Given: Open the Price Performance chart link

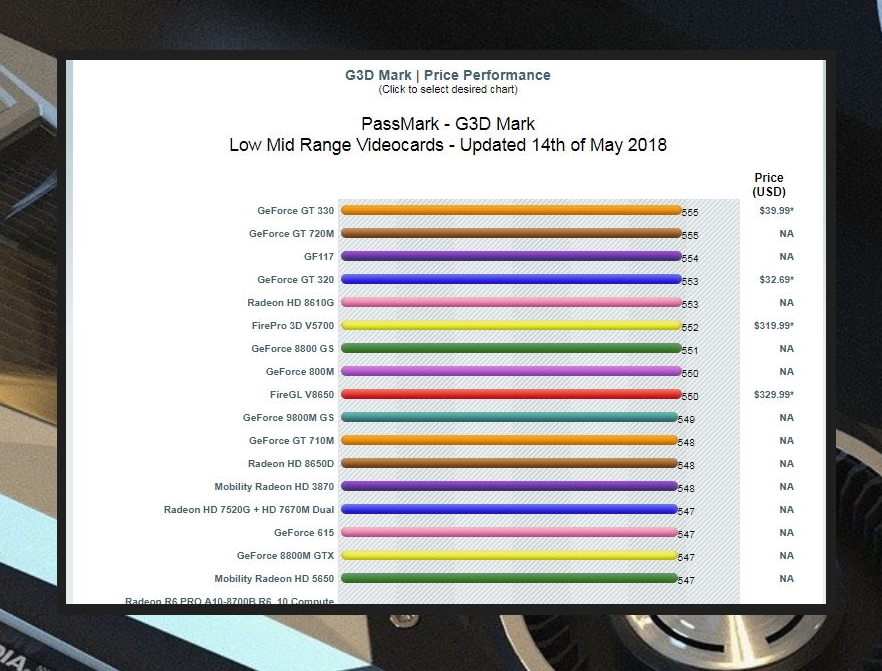Looking at the screenshot, I should point(487,75).
